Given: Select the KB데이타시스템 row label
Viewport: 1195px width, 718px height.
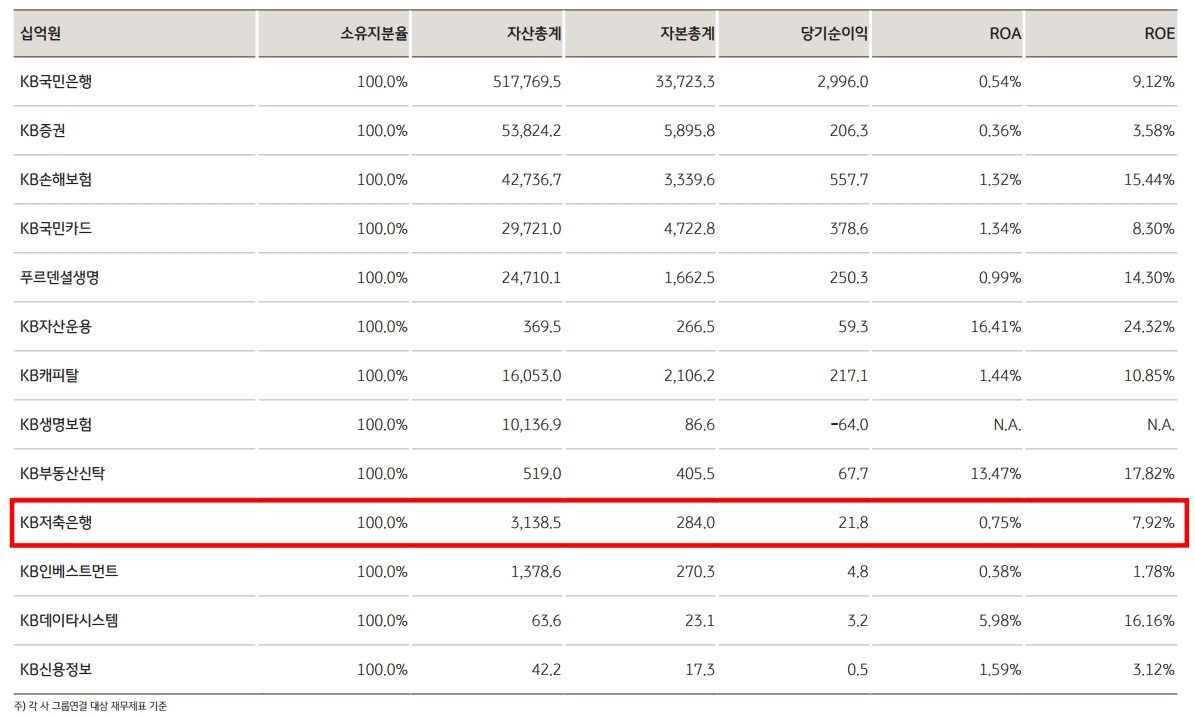Looking at the screenshot, I should click(x=69, y=621).
